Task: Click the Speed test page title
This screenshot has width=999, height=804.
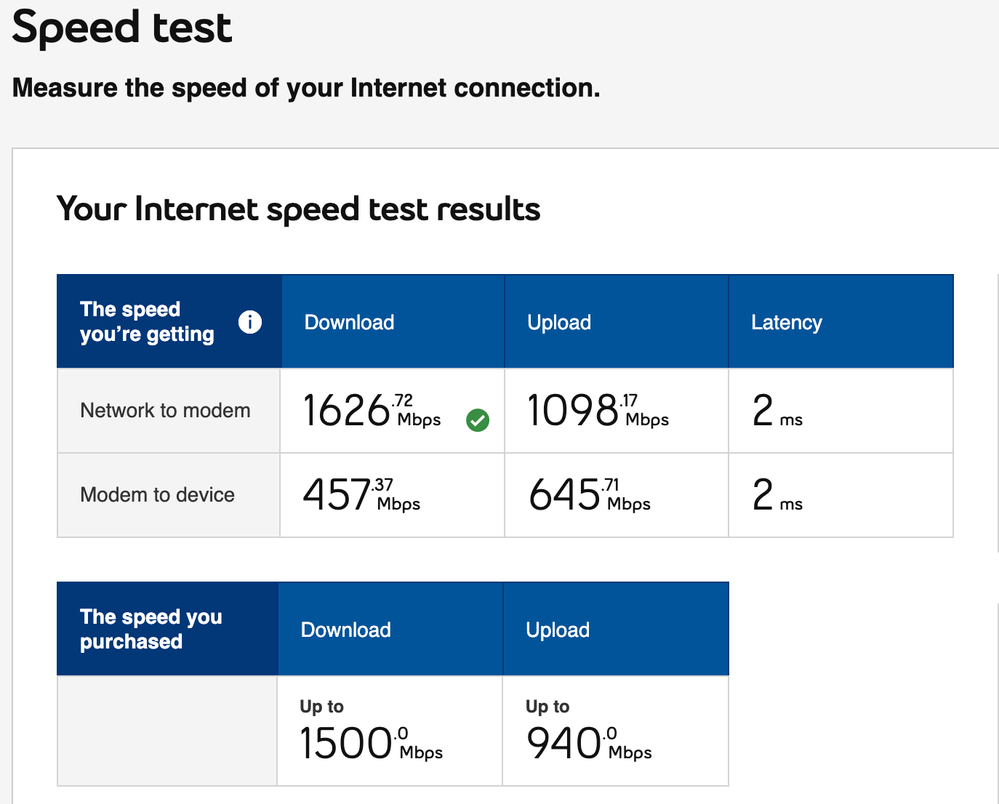Action: click(122, 28)
